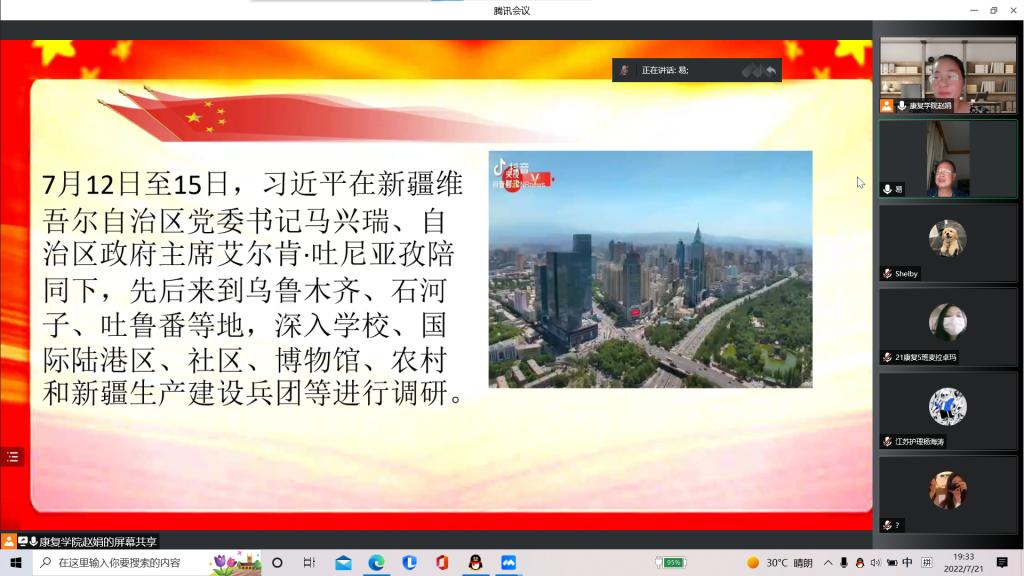Click the Cortana circle icon

pyautogui.click(x=278, y=563)
